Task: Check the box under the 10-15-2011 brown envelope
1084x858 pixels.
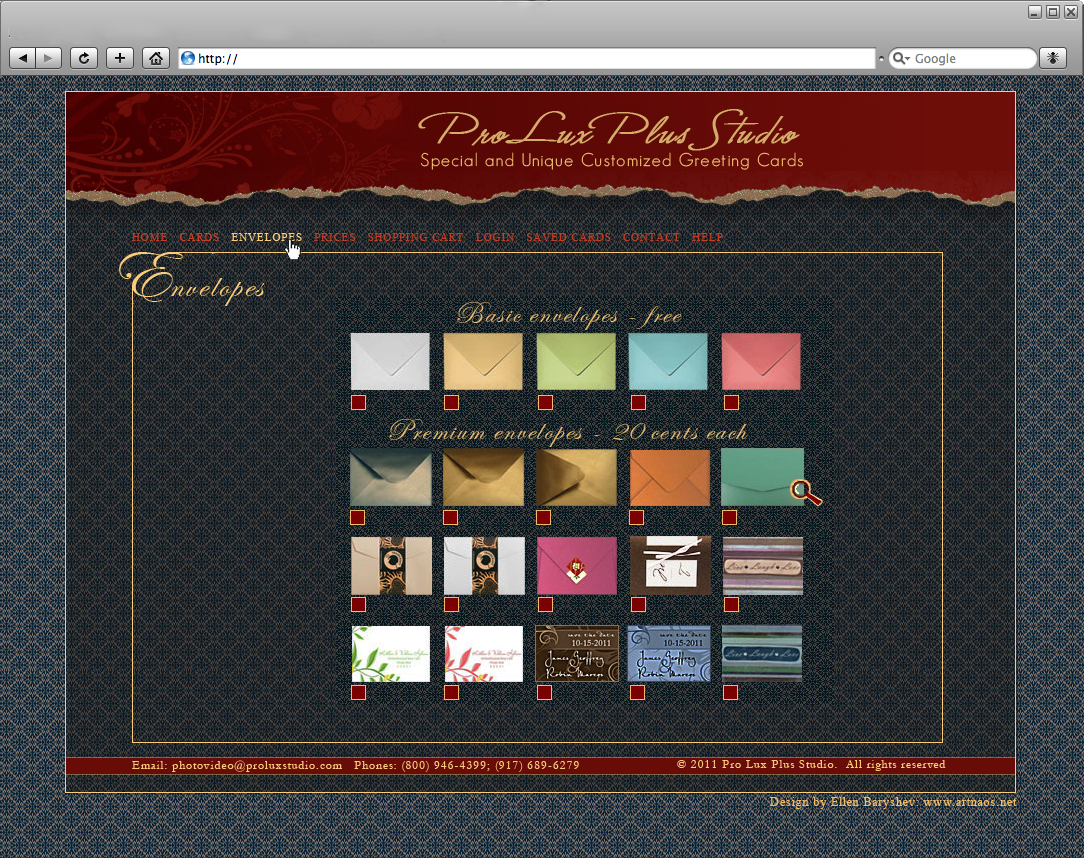Action: click(x=545, y=691)
